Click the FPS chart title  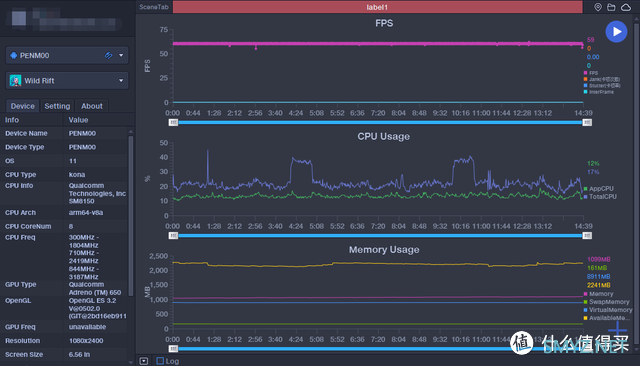384,23
